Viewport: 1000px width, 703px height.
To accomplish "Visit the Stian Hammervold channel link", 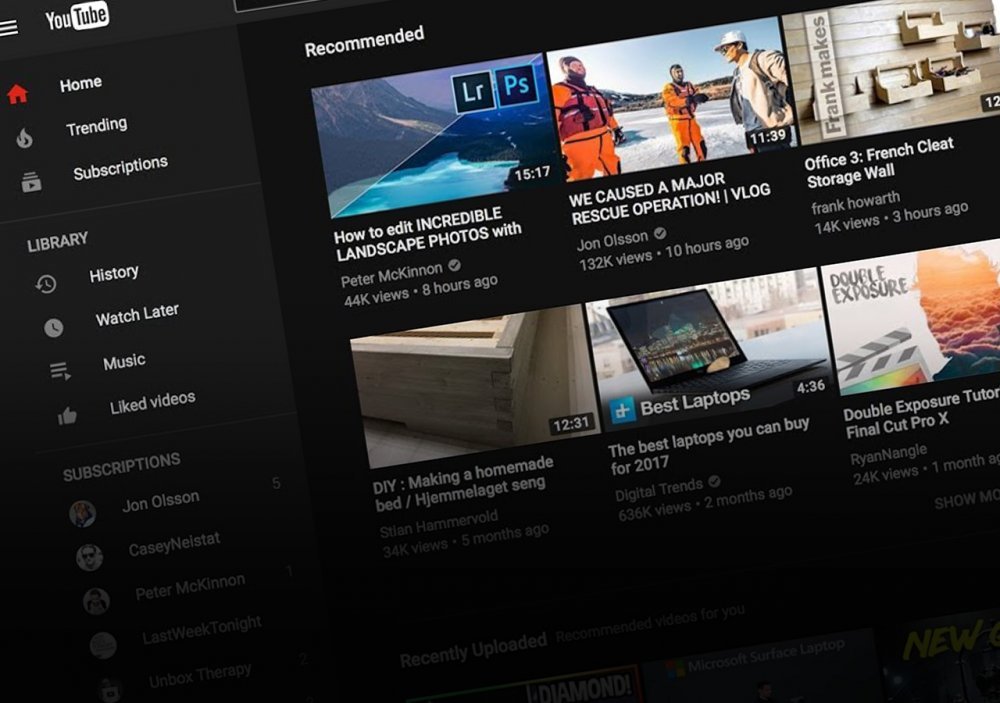I will [439, 523].
